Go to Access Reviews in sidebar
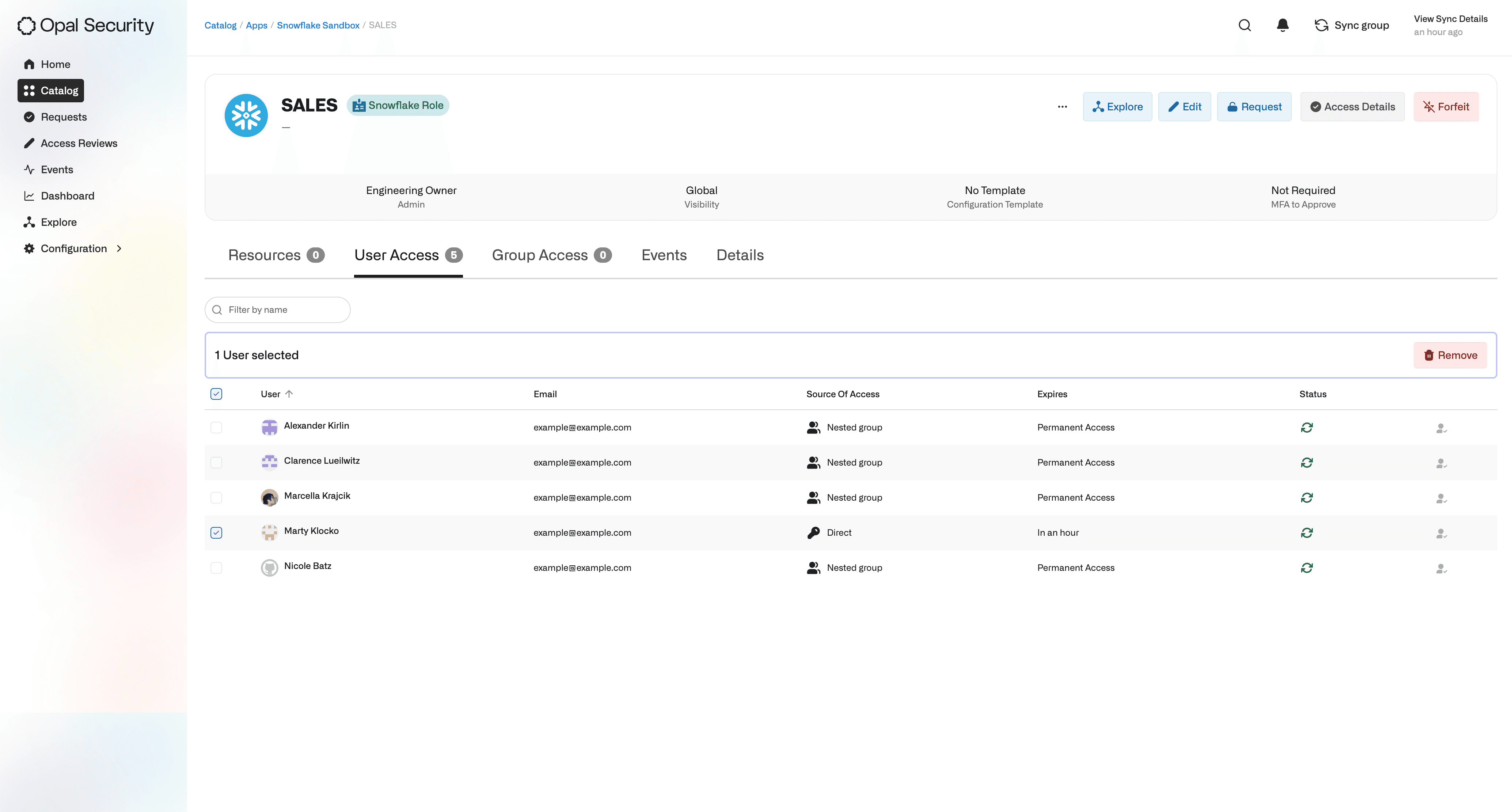1512x812 pixels. [70, 143]
